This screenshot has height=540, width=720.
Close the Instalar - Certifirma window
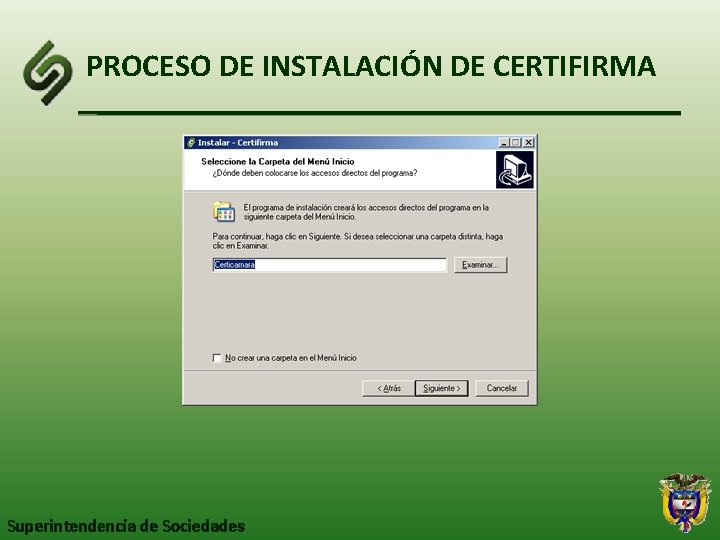pyautogui.click(x=529, y=143)
